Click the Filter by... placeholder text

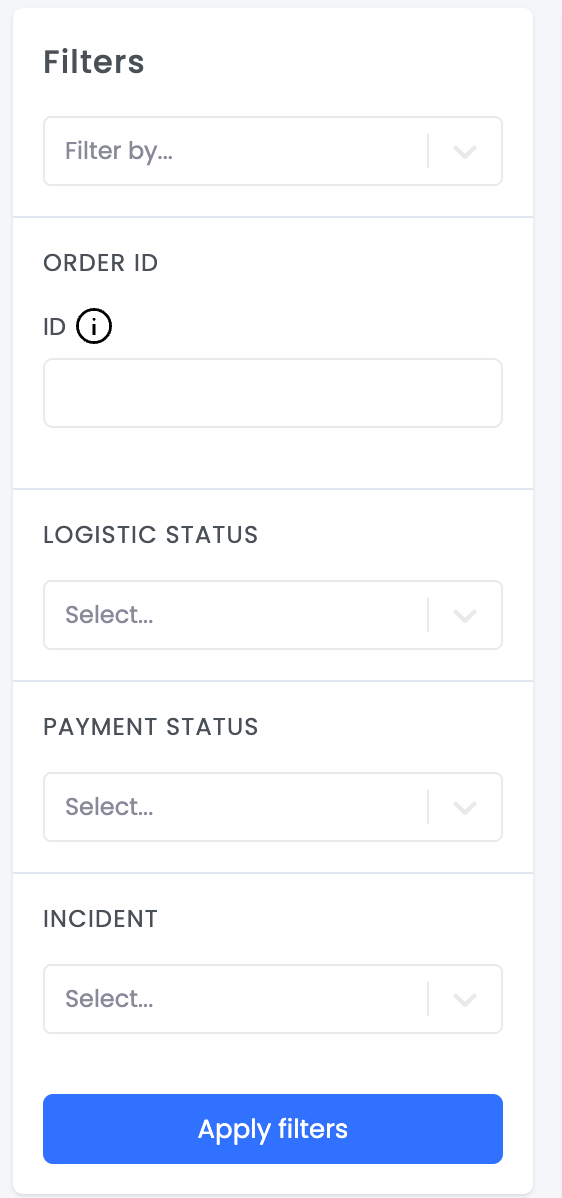pyautogui.click(x=119, y=151)
